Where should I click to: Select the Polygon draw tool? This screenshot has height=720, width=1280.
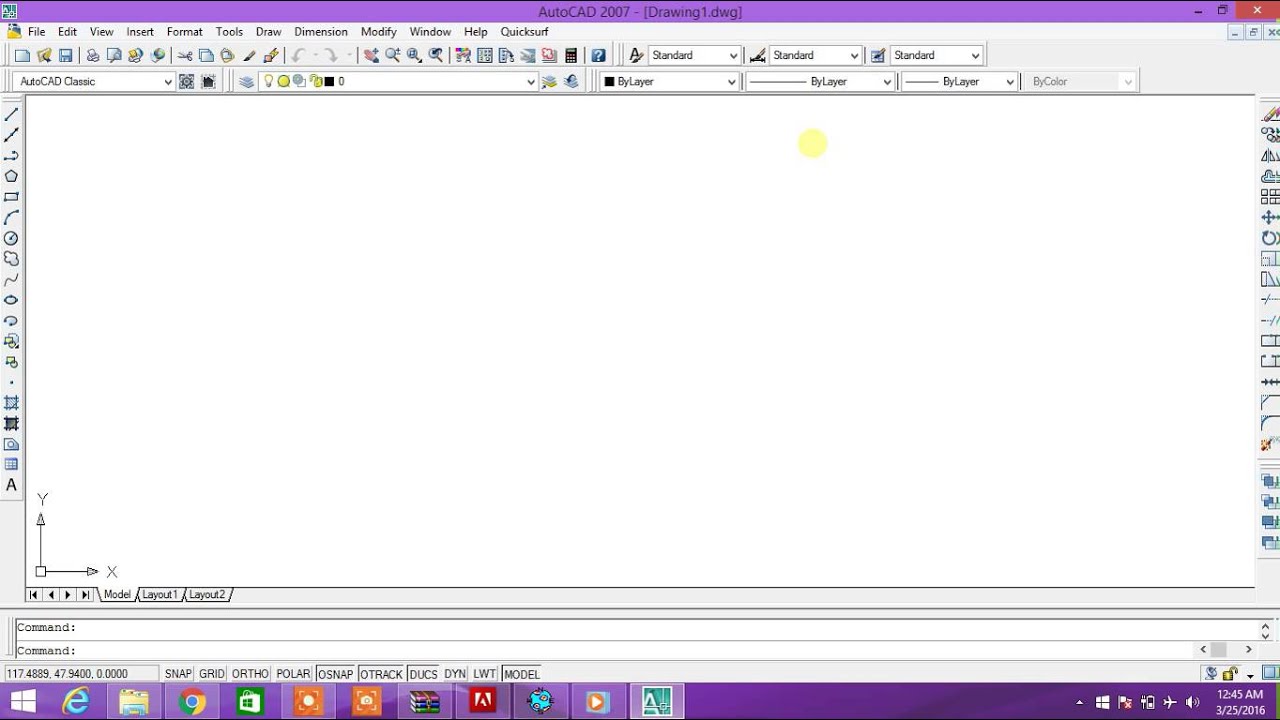pyautogui.click(x=12, y=176)
